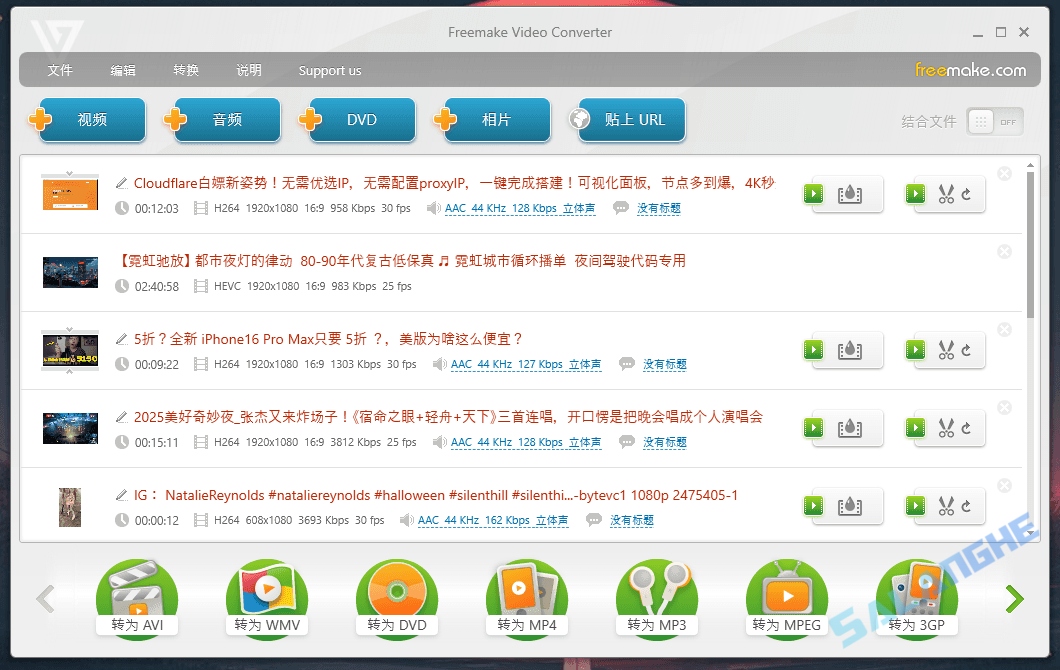Select 转为 DVD output format icon
This screenshot has height=670, width=1060.
[x=397, y=593]
